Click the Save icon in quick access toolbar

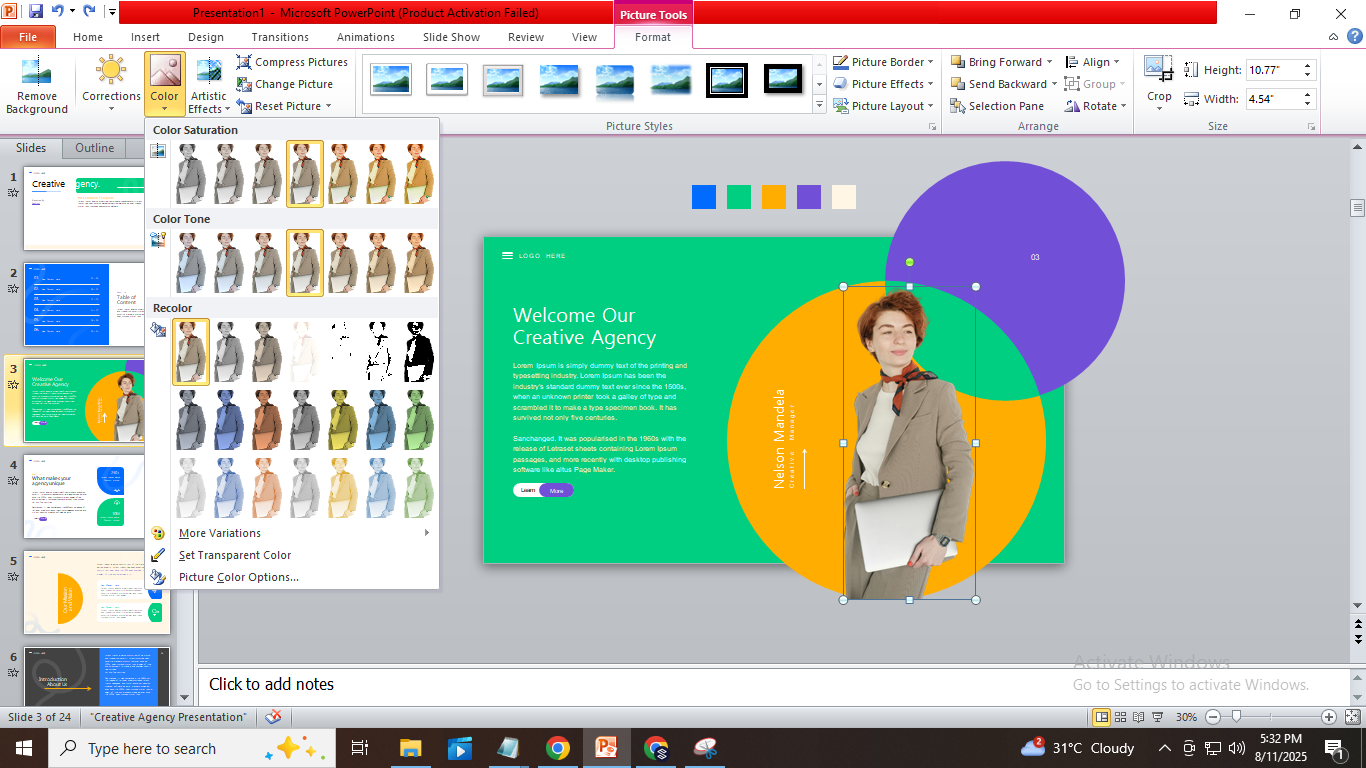click(x=36, y=12)
